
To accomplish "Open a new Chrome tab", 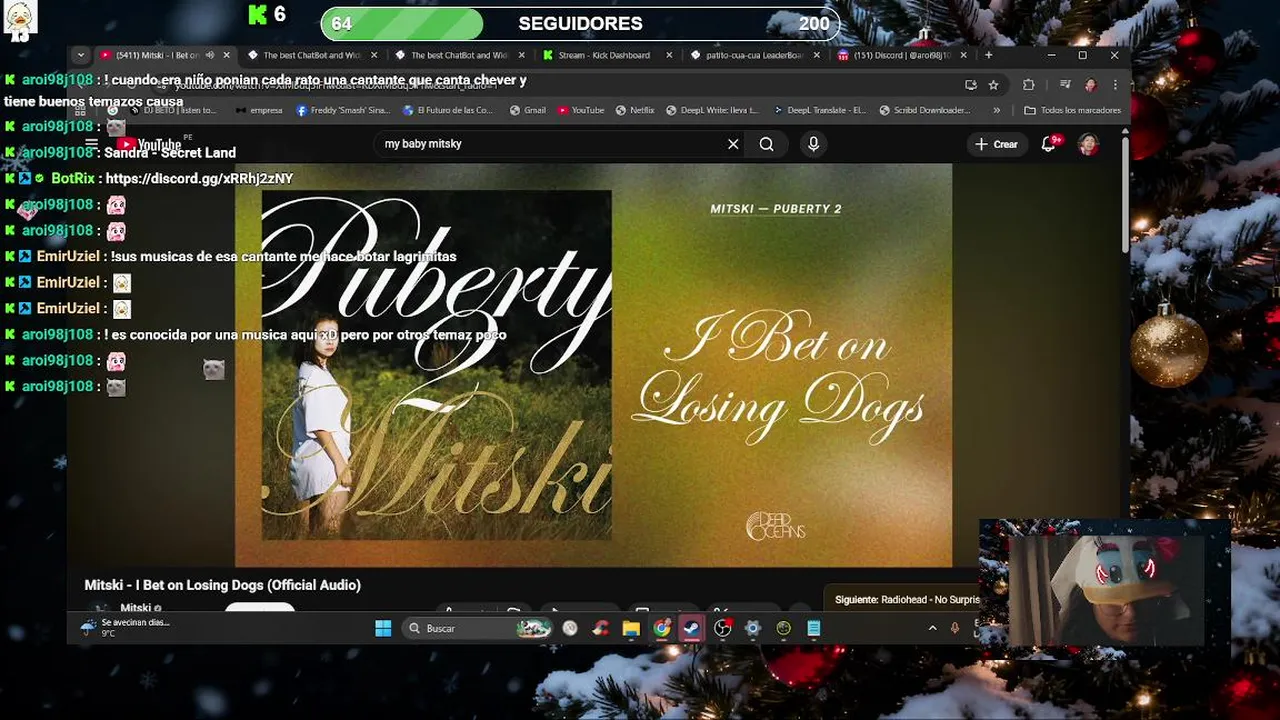I will coord(989,55).
